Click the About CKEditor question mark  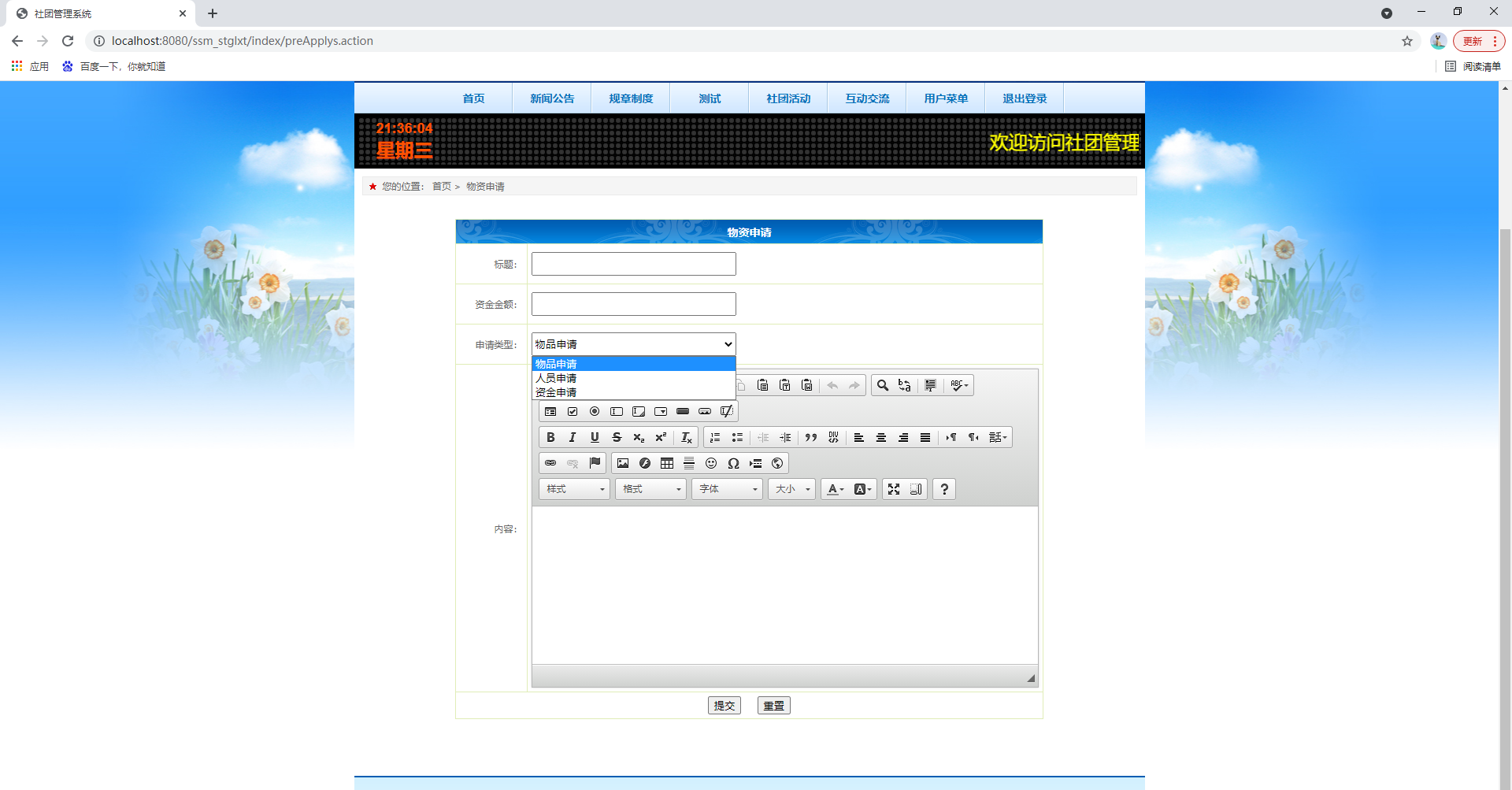[x=944, y=489]
